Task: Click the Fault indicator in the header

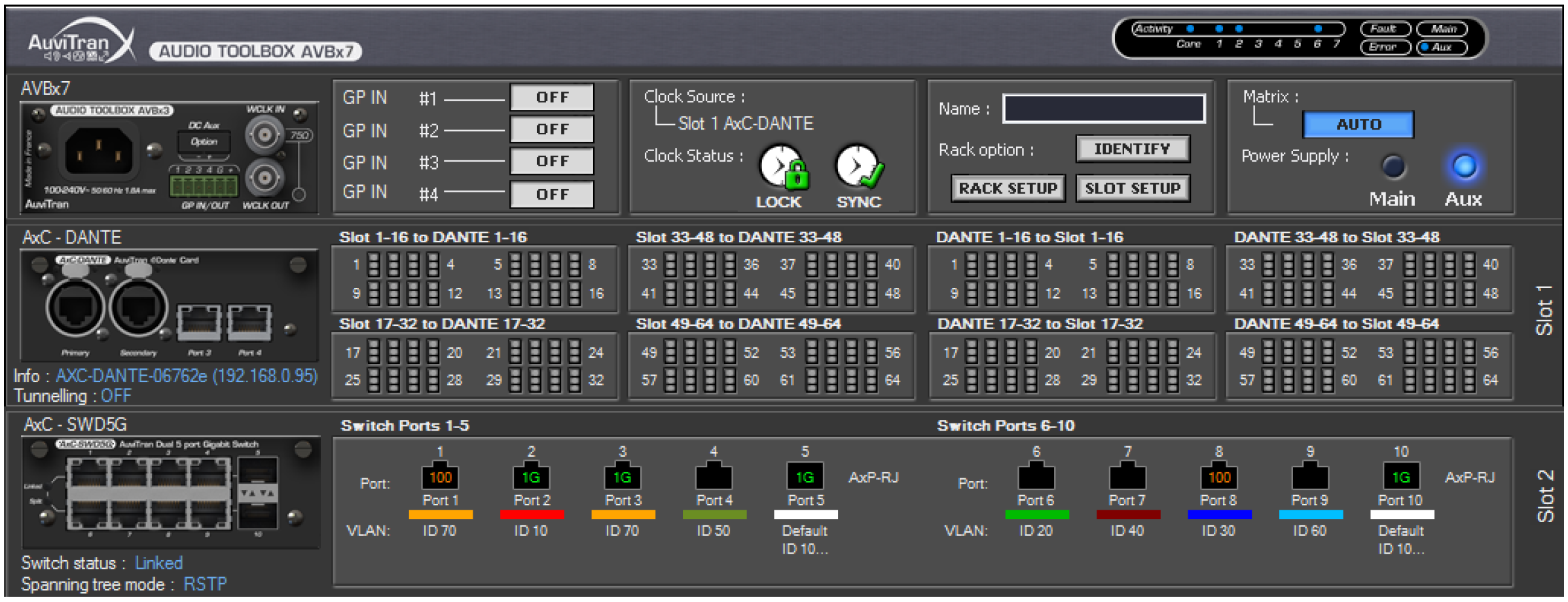Action: click(x=1385, y=29)
